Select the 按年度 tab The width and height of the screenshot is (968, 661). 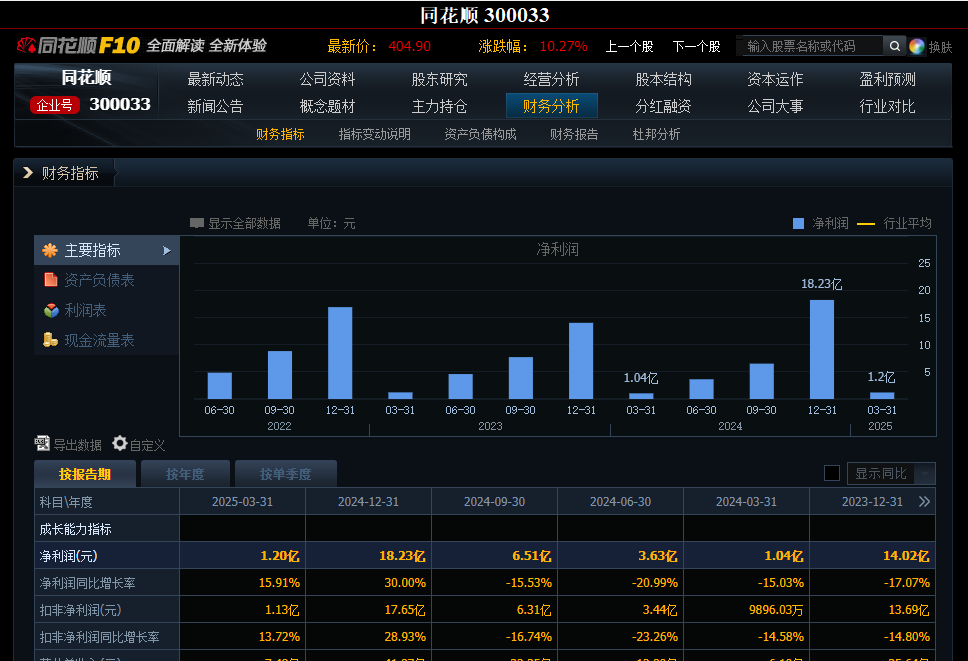[185, 473]
